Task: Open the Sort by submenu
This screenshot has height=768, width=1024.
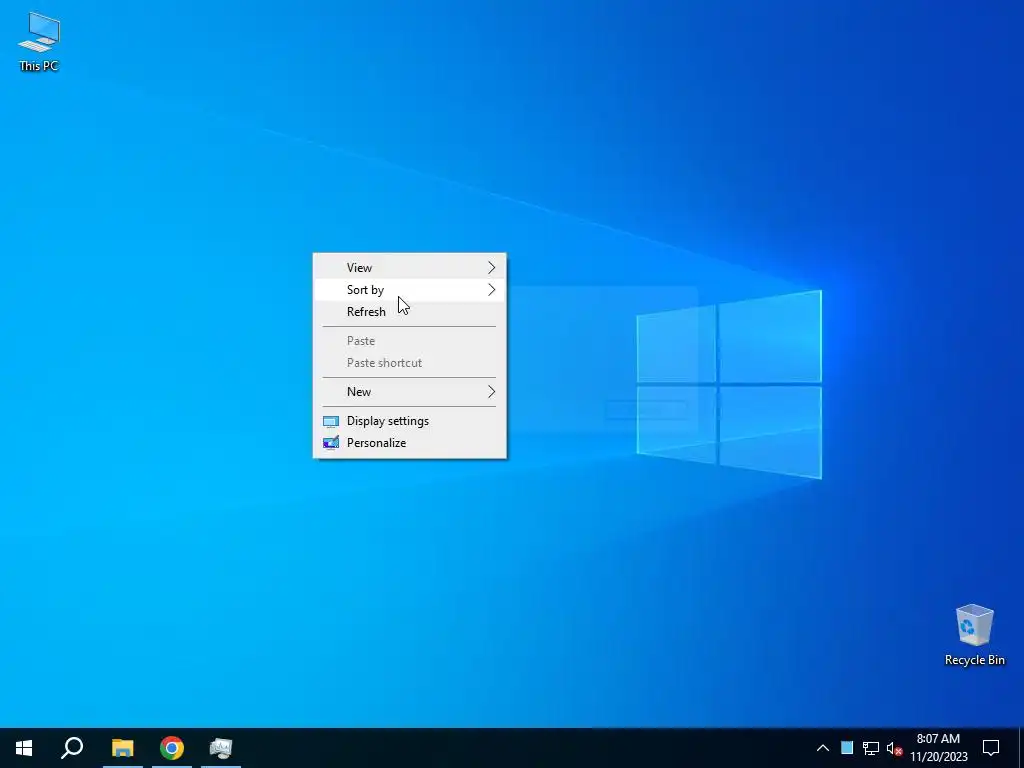Action: click(x=409, y=290)
